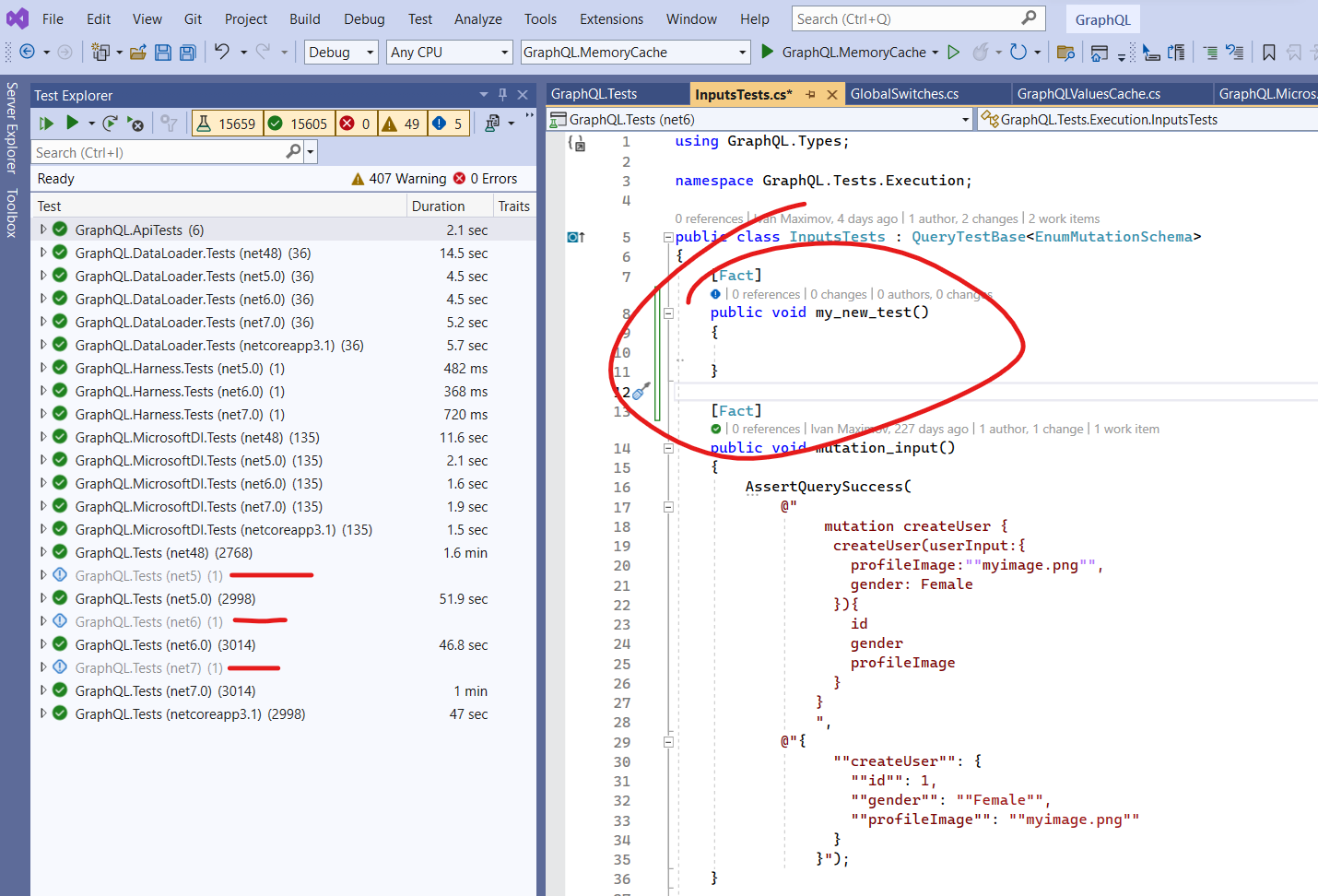Screen dimensions: 1318x896
Task: Click the '1 work item' CodeLens above mutation_input
Action: pyautogui.click(x=1126, y=429)
